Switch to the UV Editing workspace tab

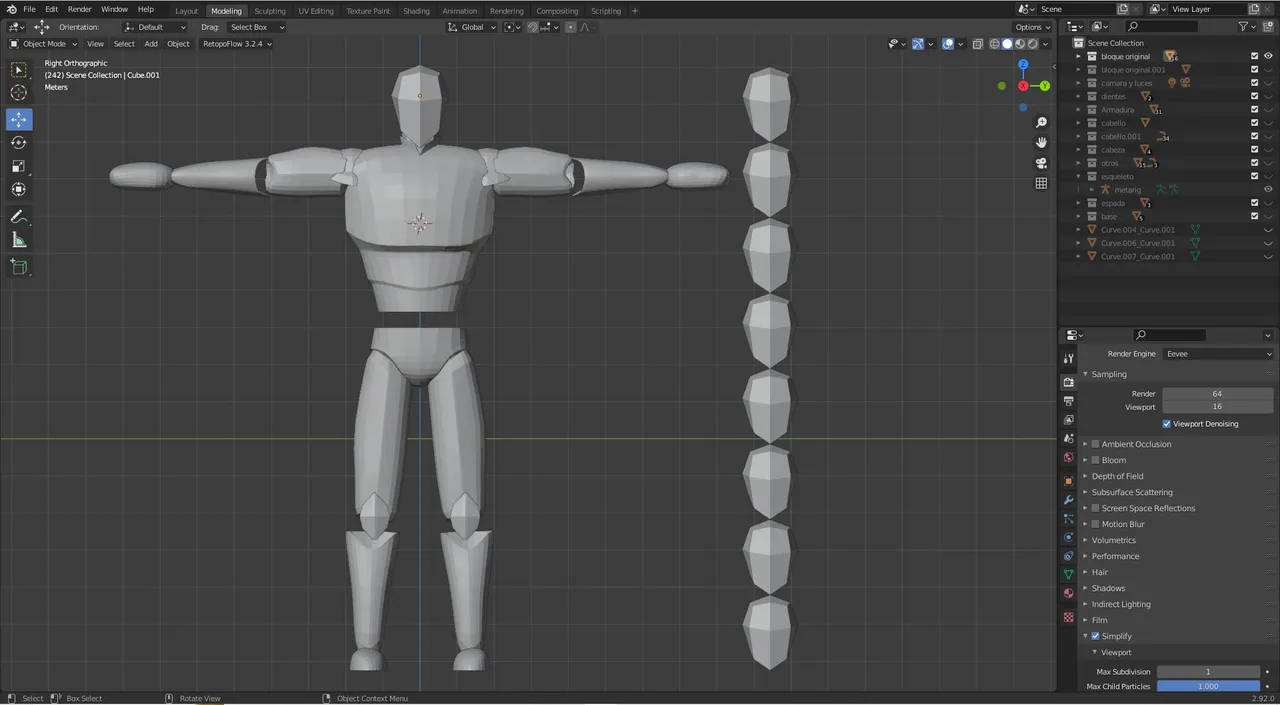(x=316, y=11)
